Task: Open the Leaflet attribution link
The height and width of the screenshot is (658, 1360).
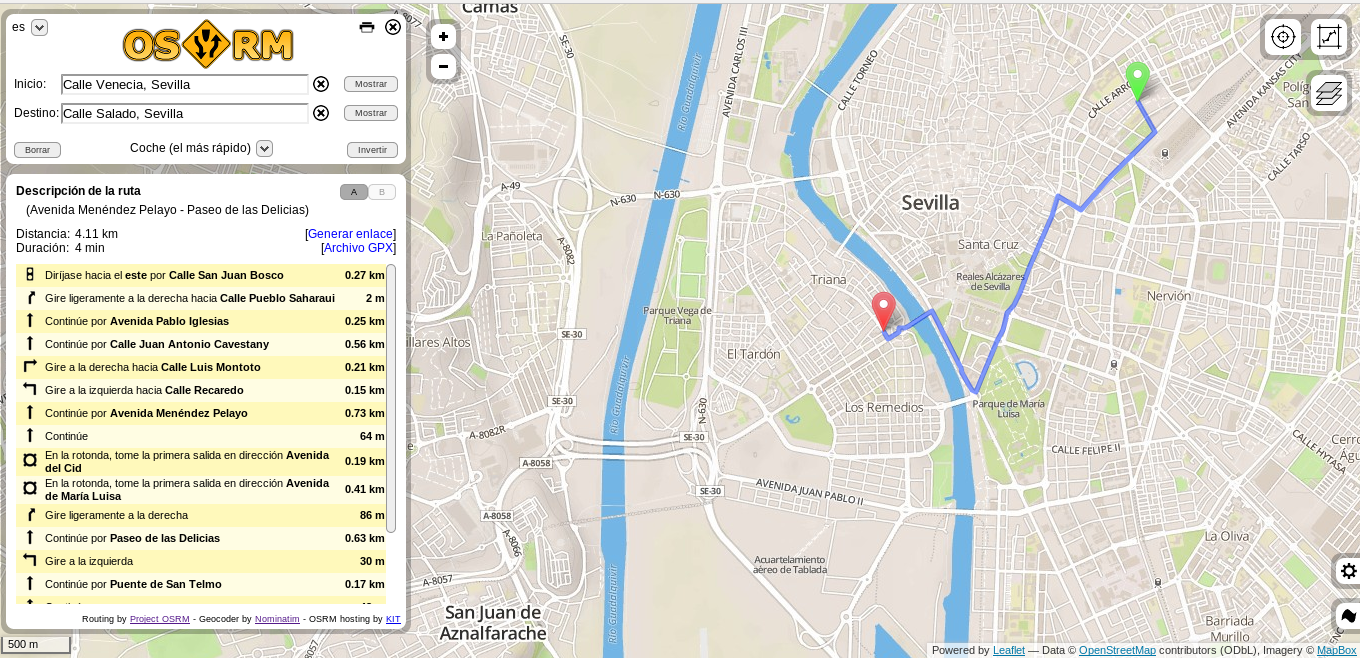Action: (x=1009, y=650)
